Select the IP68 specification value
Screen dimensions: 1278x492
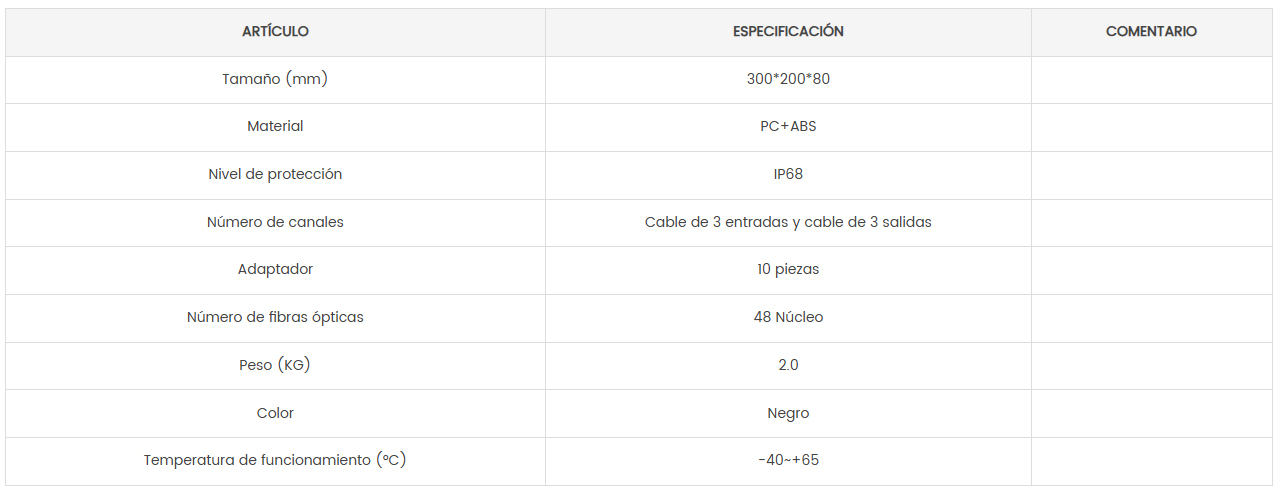point(788,174)
